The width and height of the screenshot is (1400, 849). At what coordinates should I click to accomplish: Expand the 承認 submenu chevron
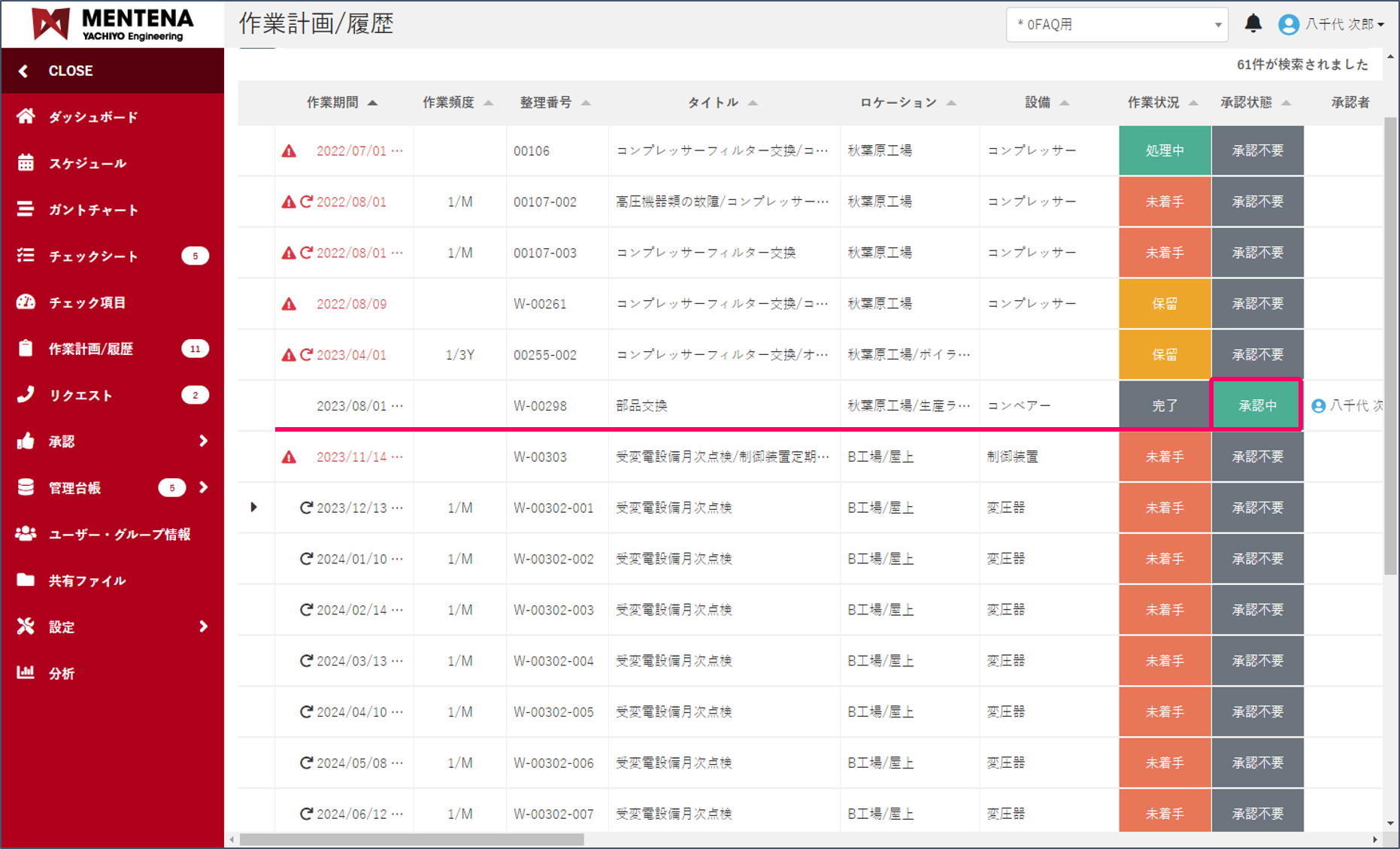203,441
